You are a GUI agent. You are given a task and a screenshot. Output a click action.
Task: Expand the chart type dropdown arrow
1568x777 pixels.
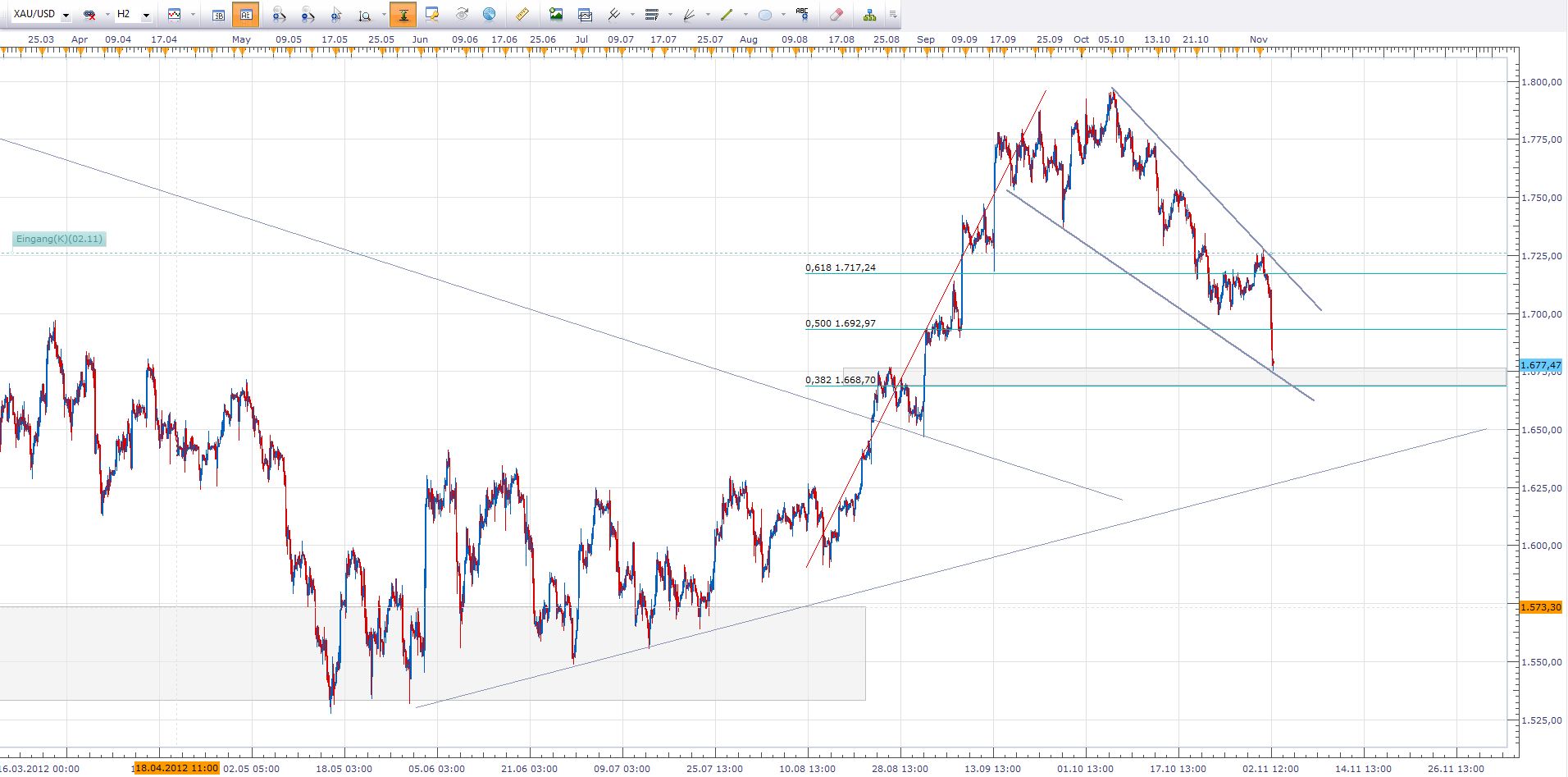point(193,15)
